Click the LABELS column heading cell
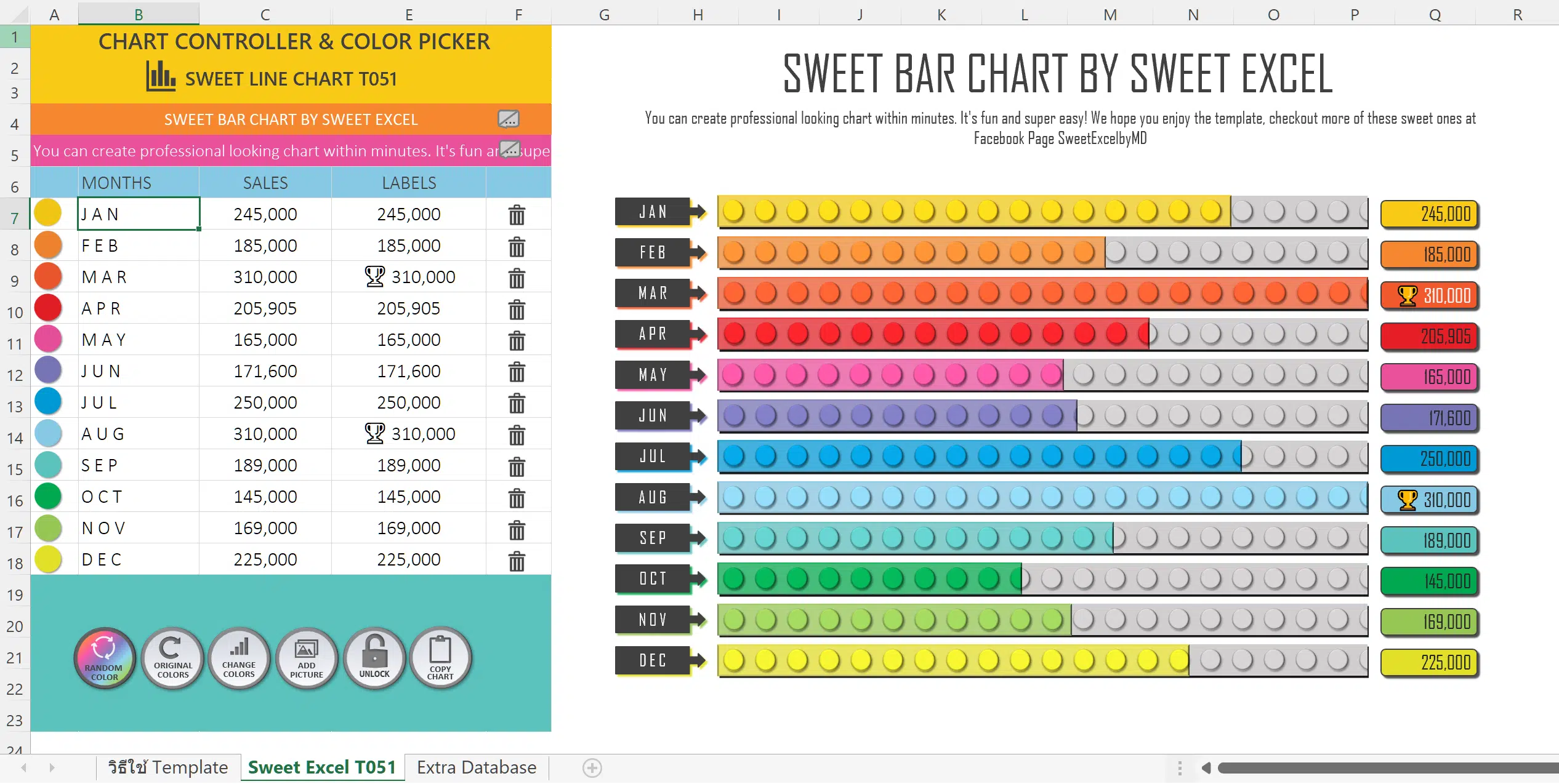1559x784 pixels. (409, 183)
